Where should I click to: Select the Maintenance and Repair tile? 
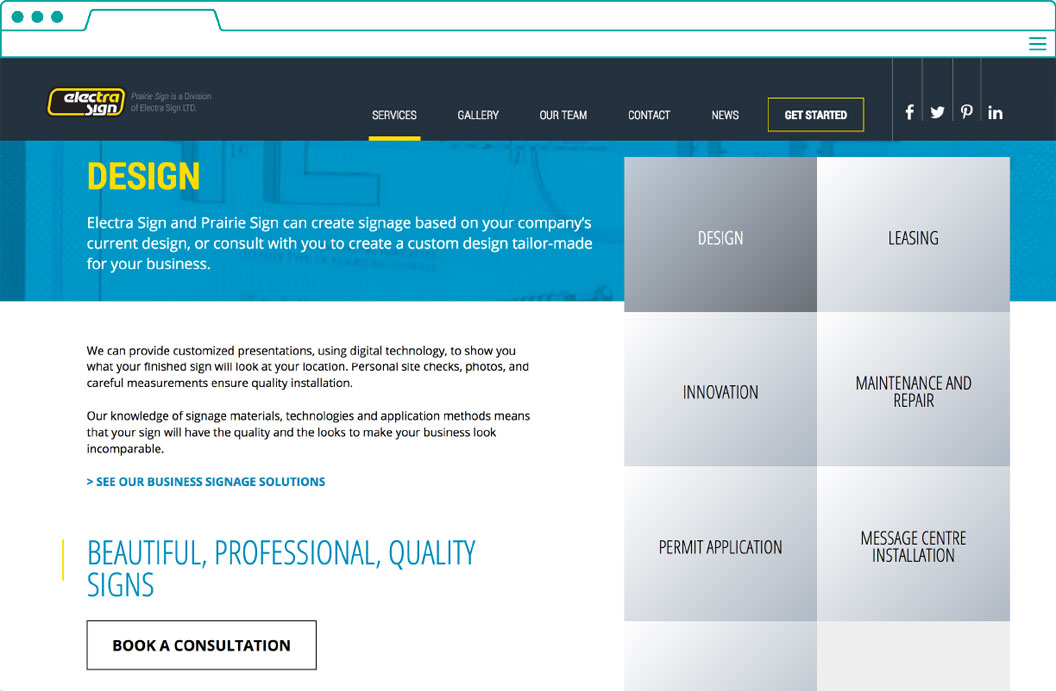click(x=913, y=391)
